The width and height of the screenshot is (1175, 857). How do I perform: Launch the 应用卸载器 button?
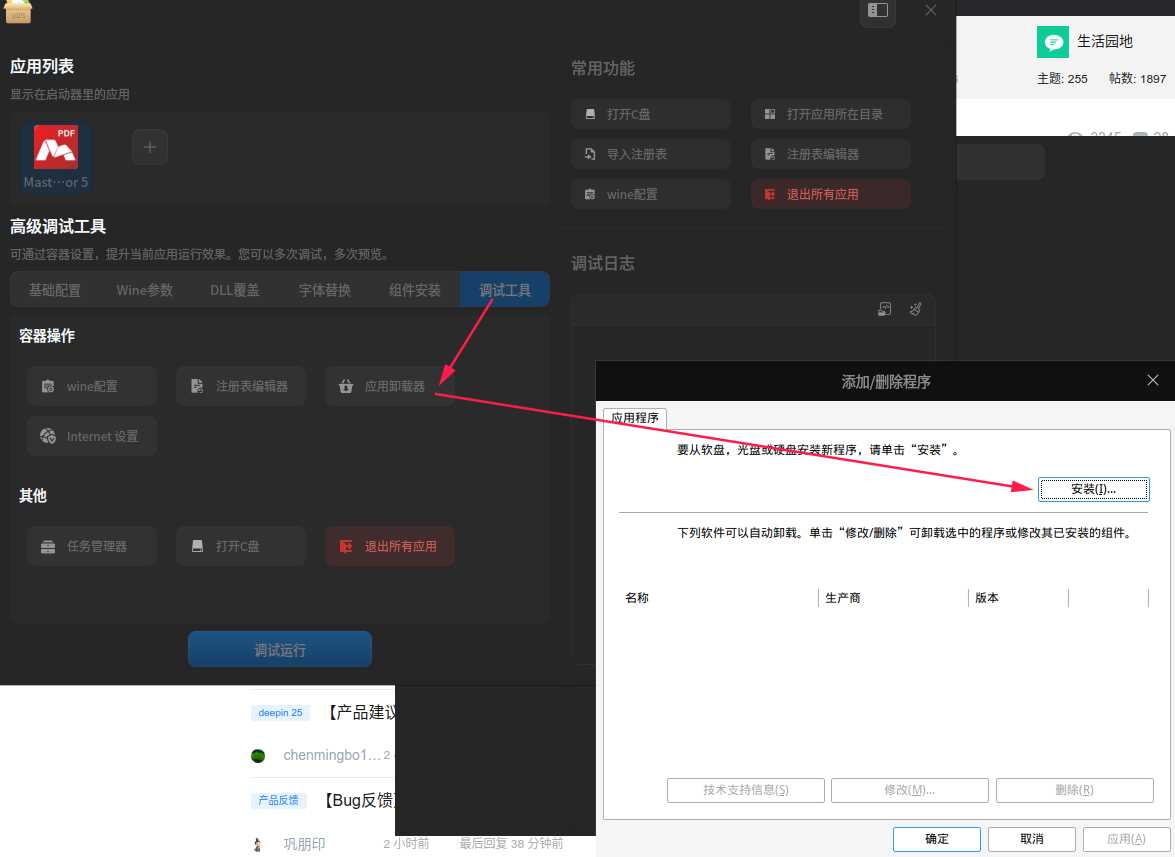tap(390, 386)
